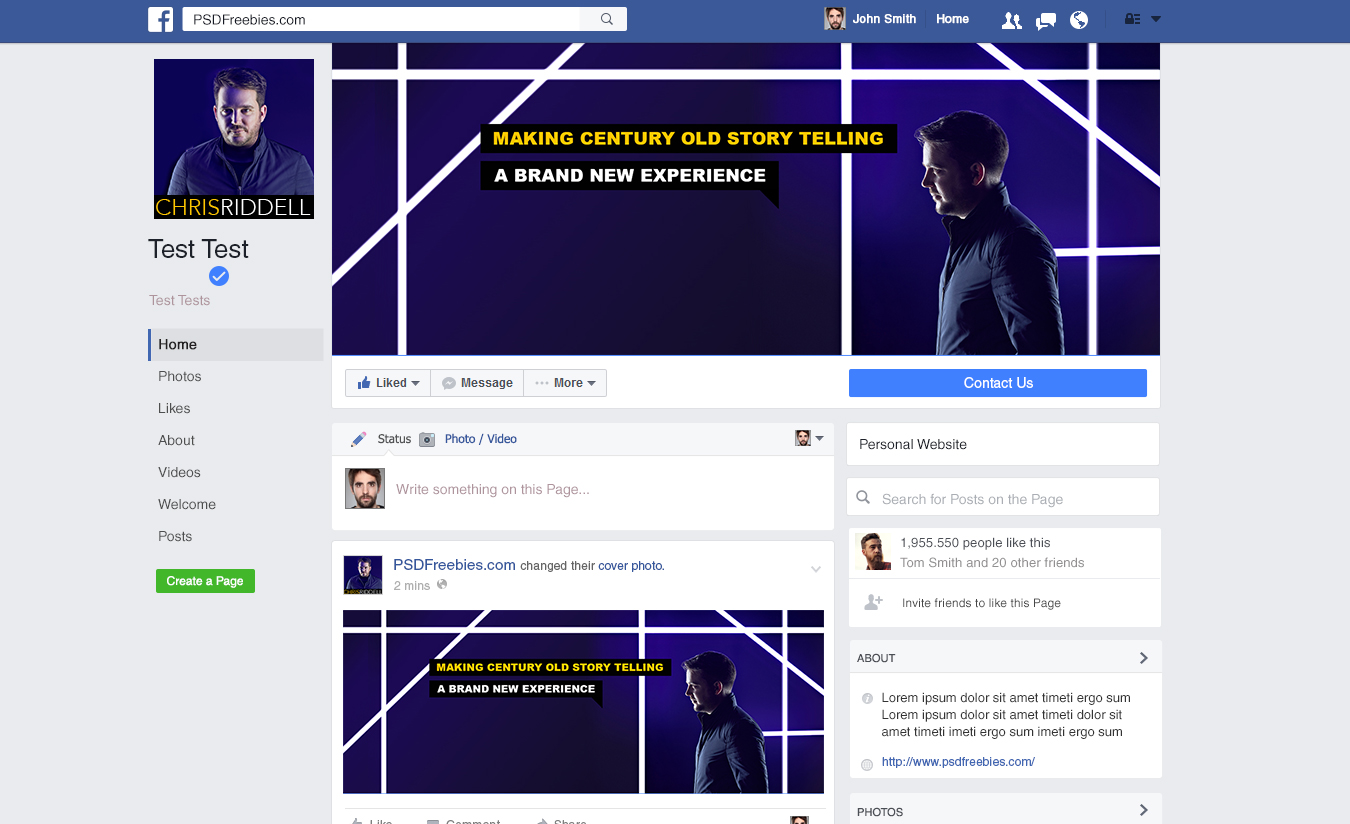Viewport: 1350px width, 824px height.
Task: Select Home in the top navigation
Action: pos(952,18)
